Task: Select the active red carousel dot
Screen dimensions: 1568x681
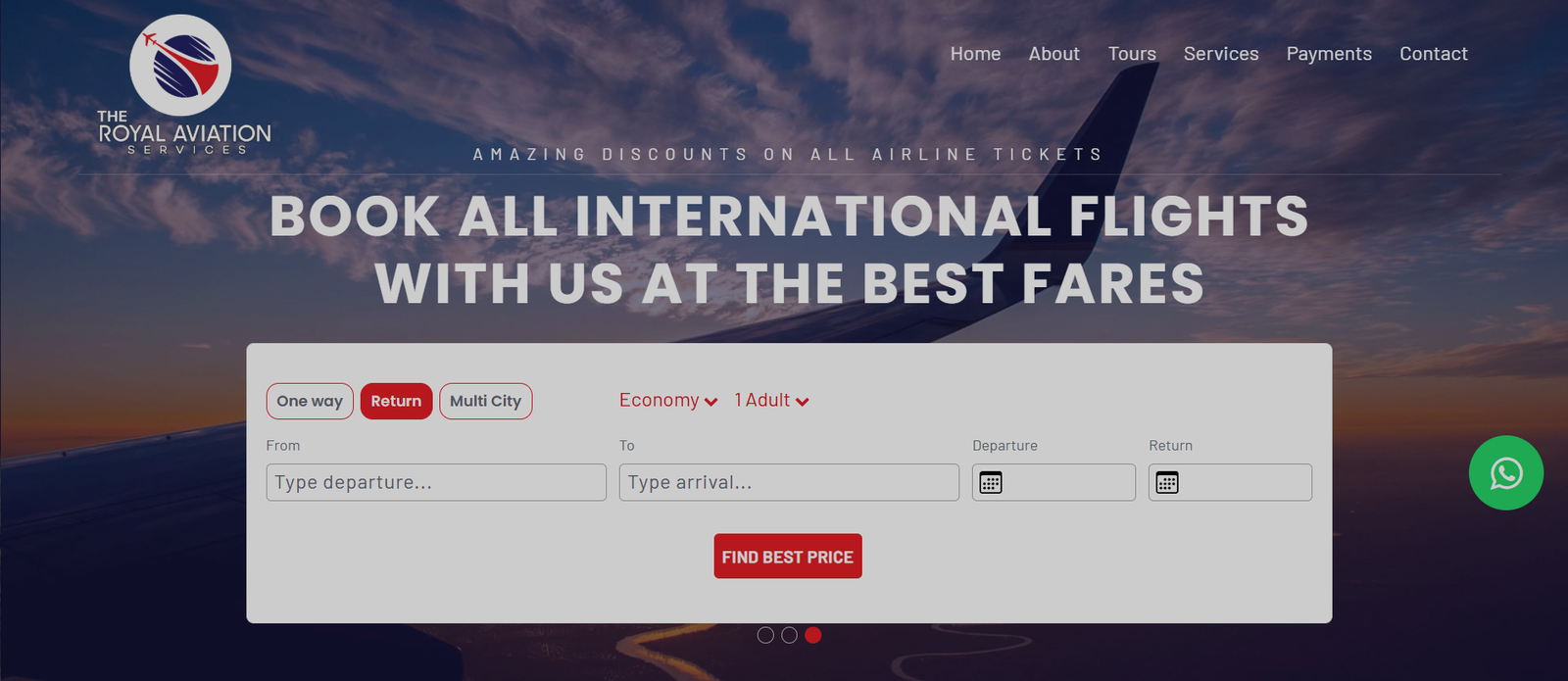Action: (812, 635)
